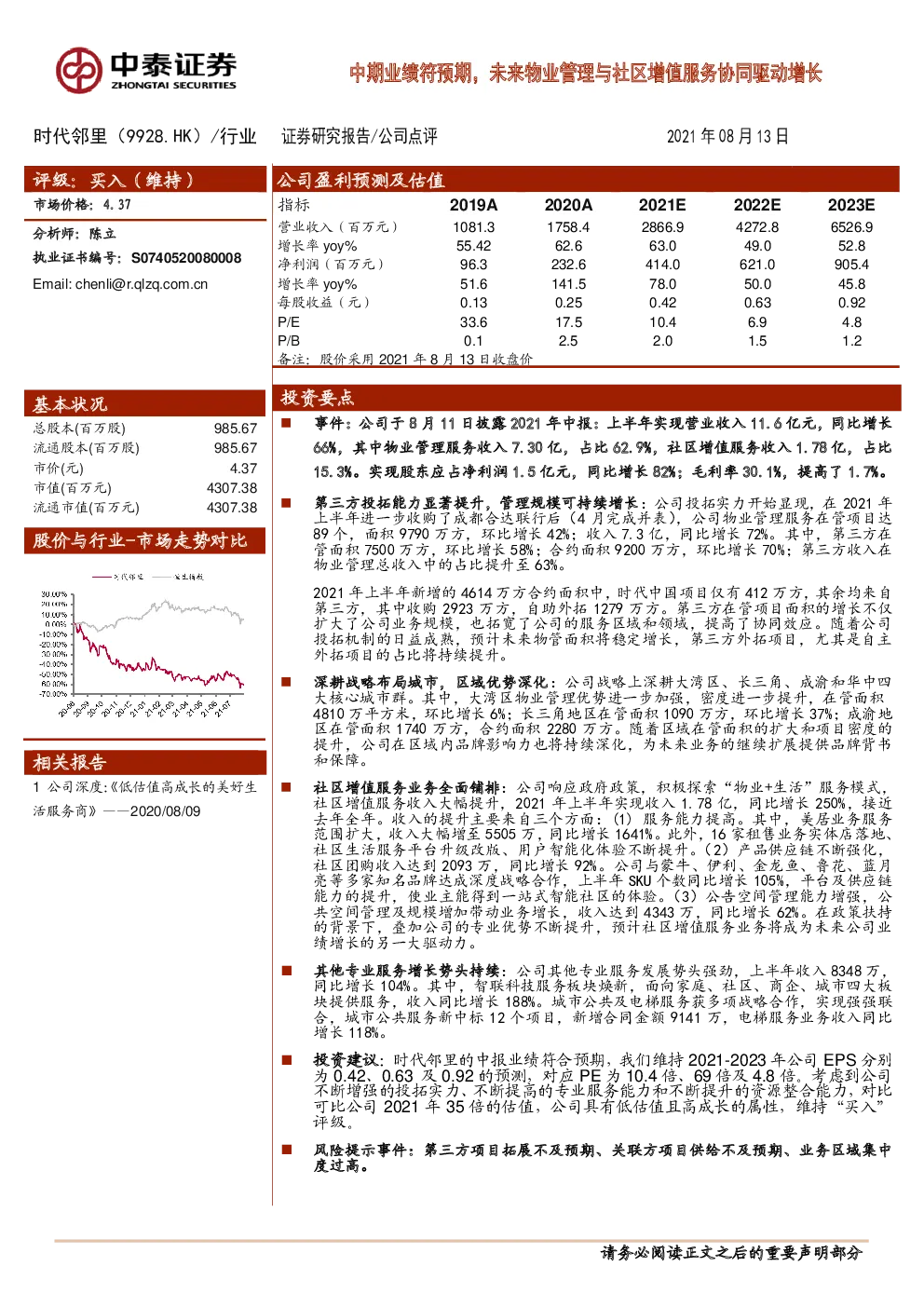
Task: Click the 深耕战略布局城市 heading
Action: 431,683
